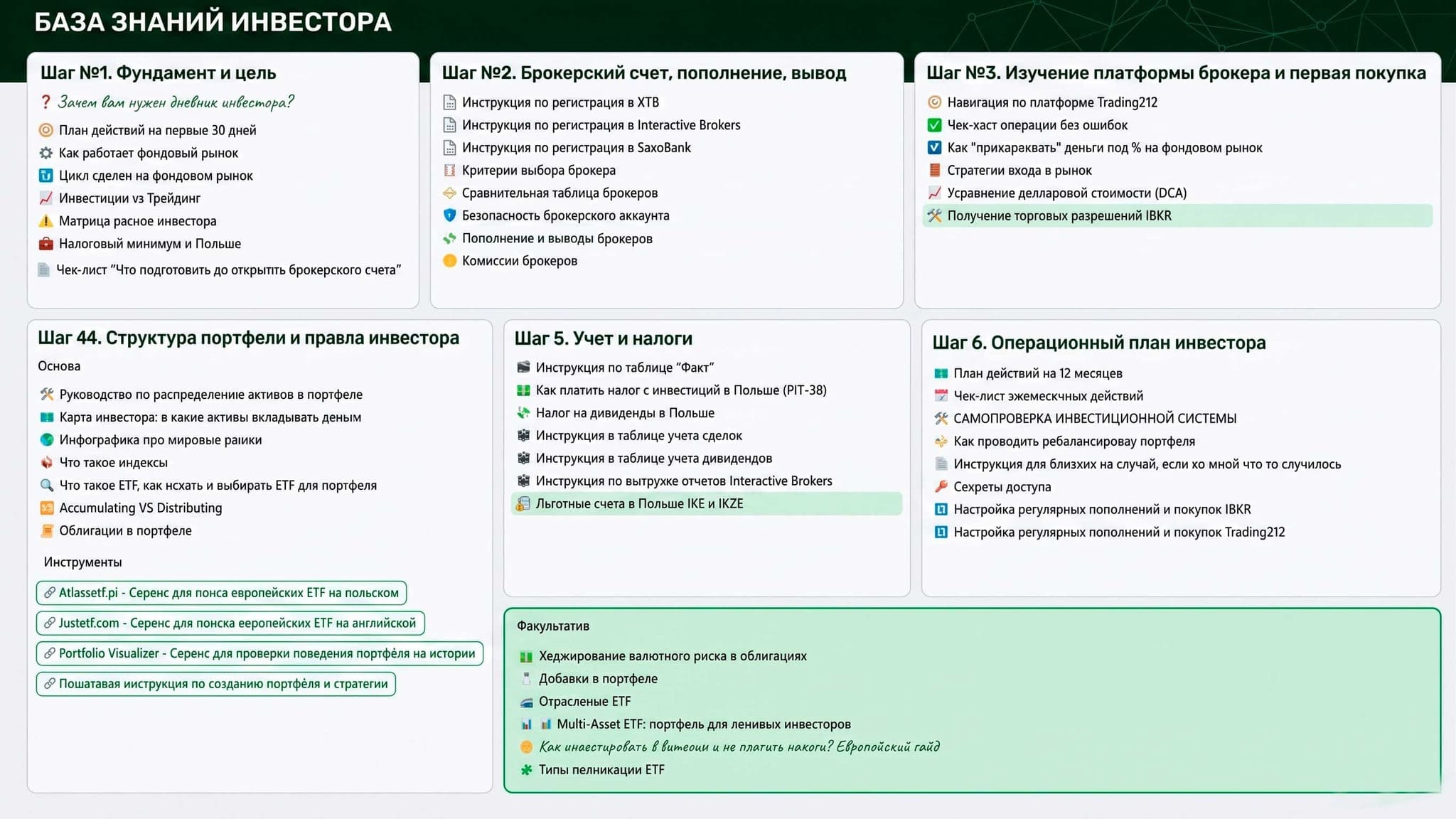This screenshot has width=1456, height=819.
Task: Open "Инструкция в таблице учета сделок"
Action: tap(639, 436)
